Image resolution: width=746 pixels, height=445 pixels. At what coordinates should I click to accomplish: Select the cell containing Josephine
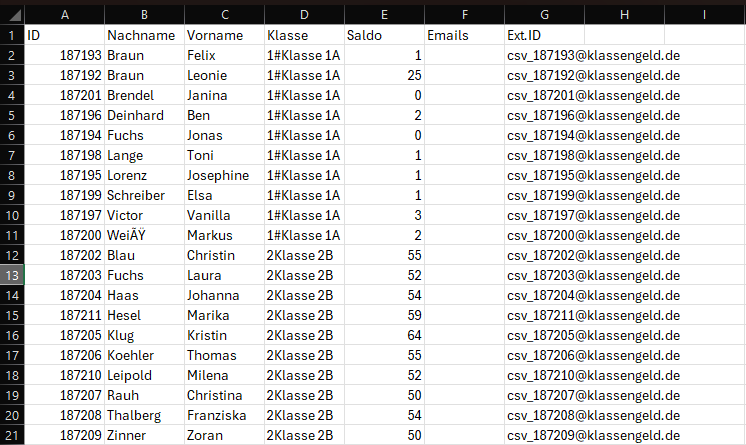pyautogui.click(x=225, y=175)
